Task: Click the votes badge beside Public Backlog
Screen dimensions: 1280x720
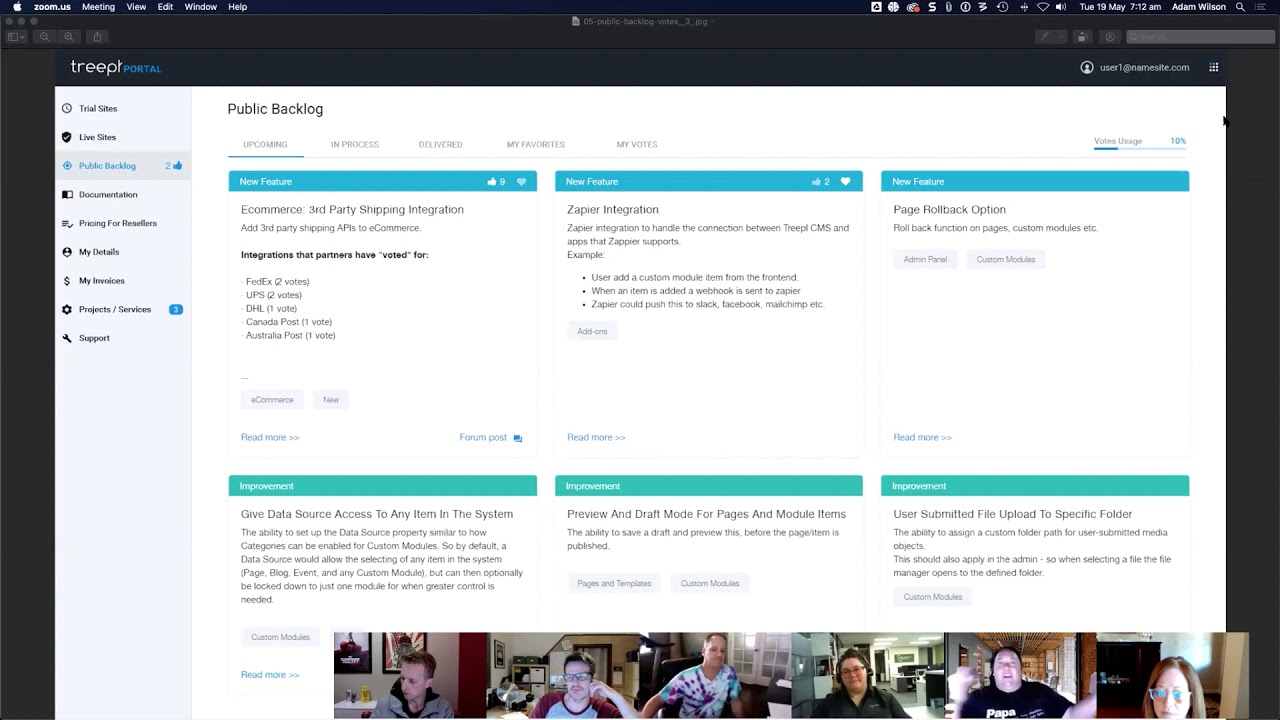Action: coord(174,166)
